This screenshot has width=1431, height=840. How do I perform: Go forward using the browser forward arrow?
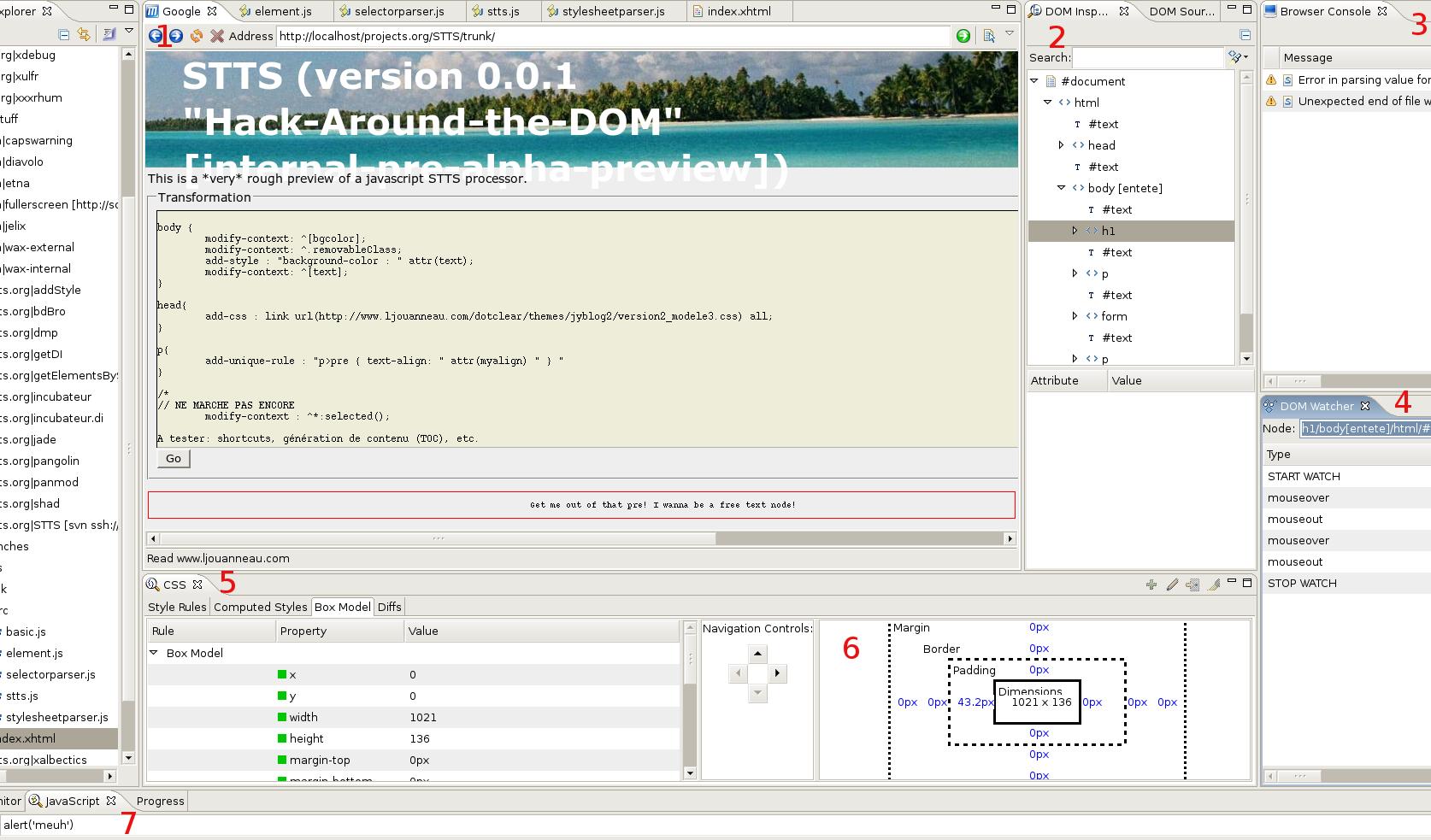(x=175, y=36)
